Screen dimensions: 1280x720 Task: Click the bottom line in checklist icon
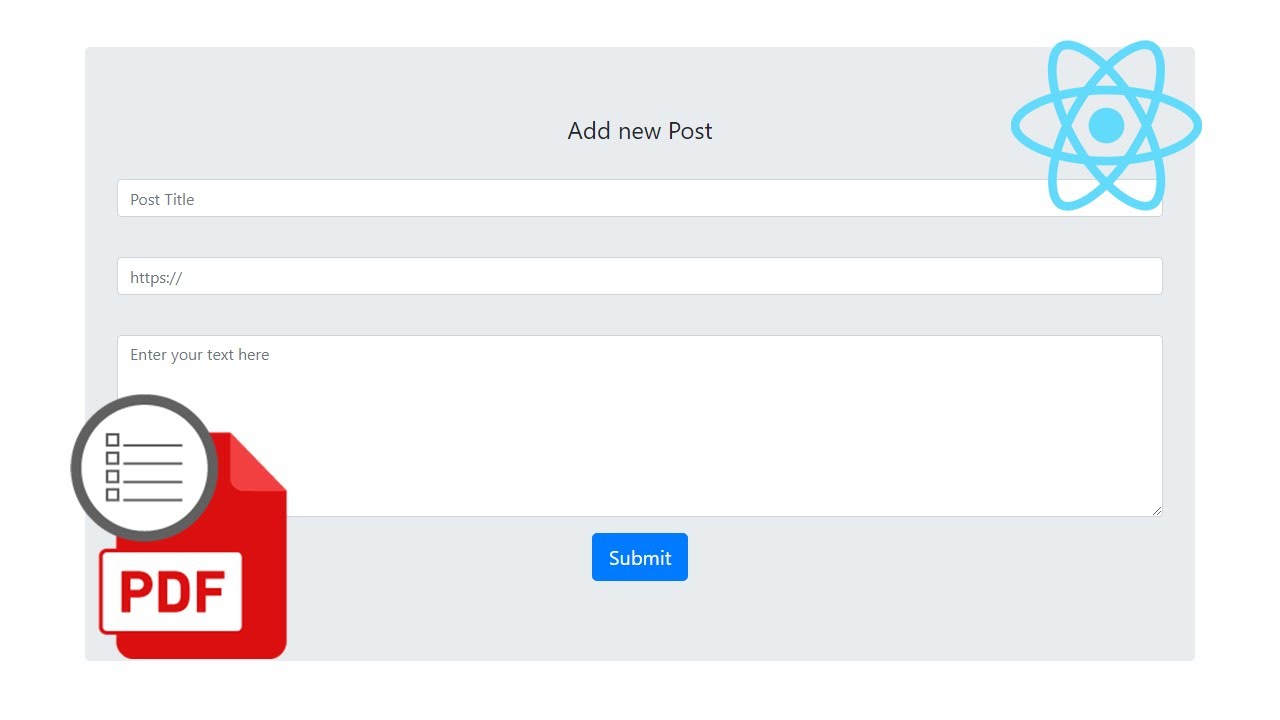click(x=153, y=499)
